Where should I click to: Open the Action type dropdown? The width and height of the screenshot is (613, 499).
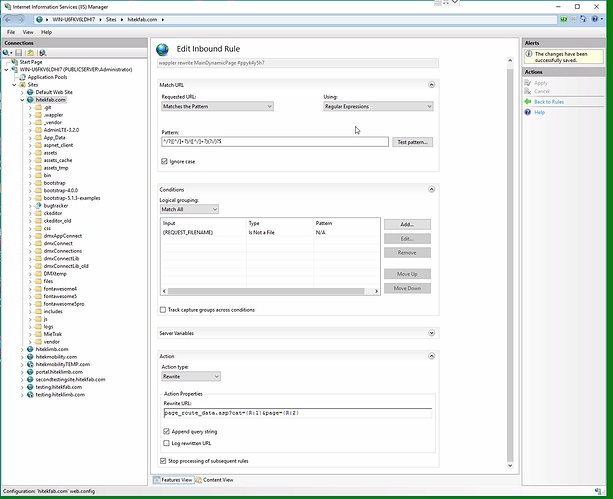tap(190, 376)
